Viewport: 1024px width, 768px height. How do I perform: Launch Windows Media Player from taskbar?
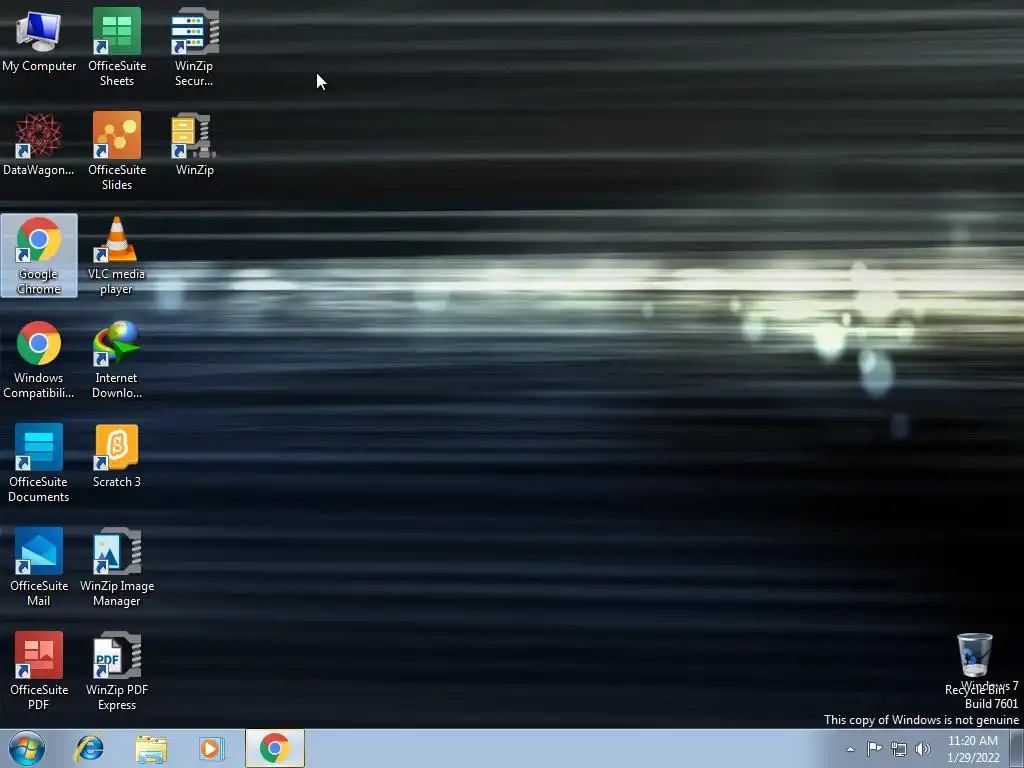pos(211,748)
